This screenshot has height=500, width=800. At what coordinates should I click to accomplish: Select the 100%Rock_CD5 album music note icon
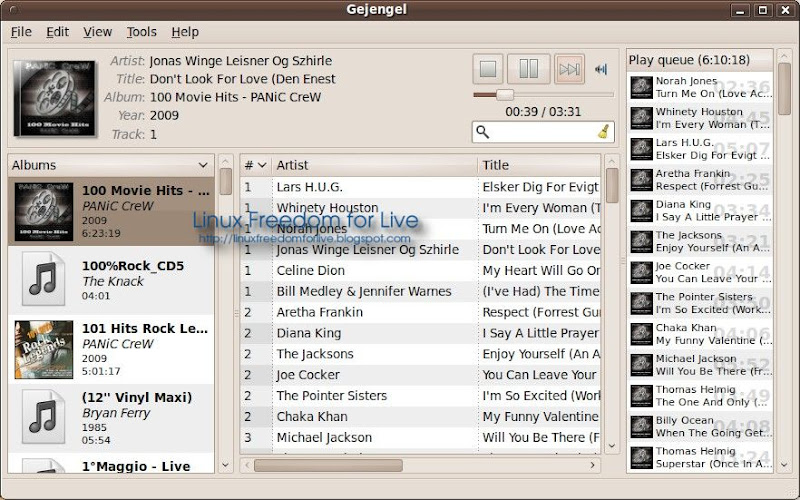[43, 280]
